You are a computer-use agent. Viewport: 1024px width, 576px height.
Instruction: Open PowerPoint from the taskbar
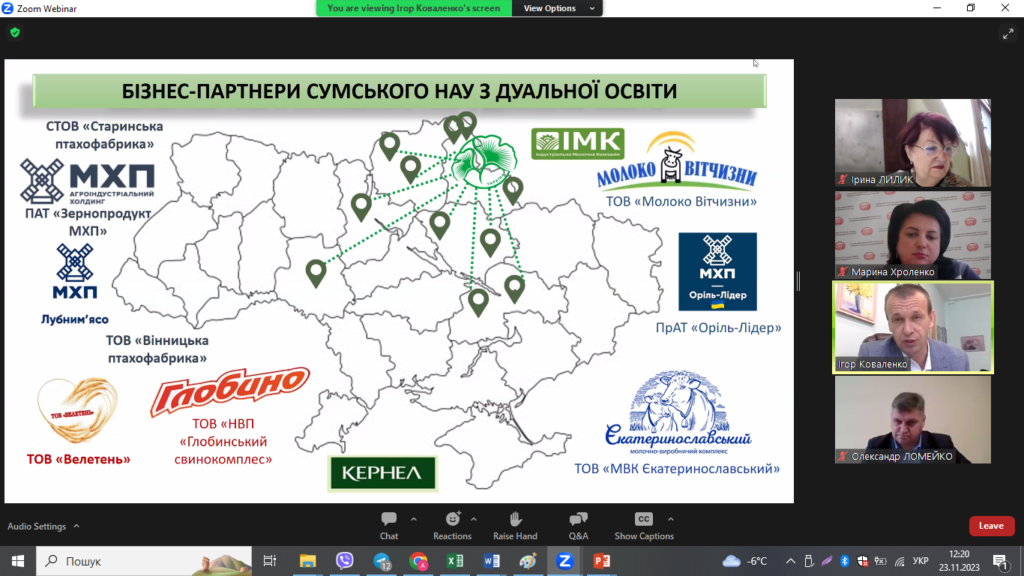[602, 561]
